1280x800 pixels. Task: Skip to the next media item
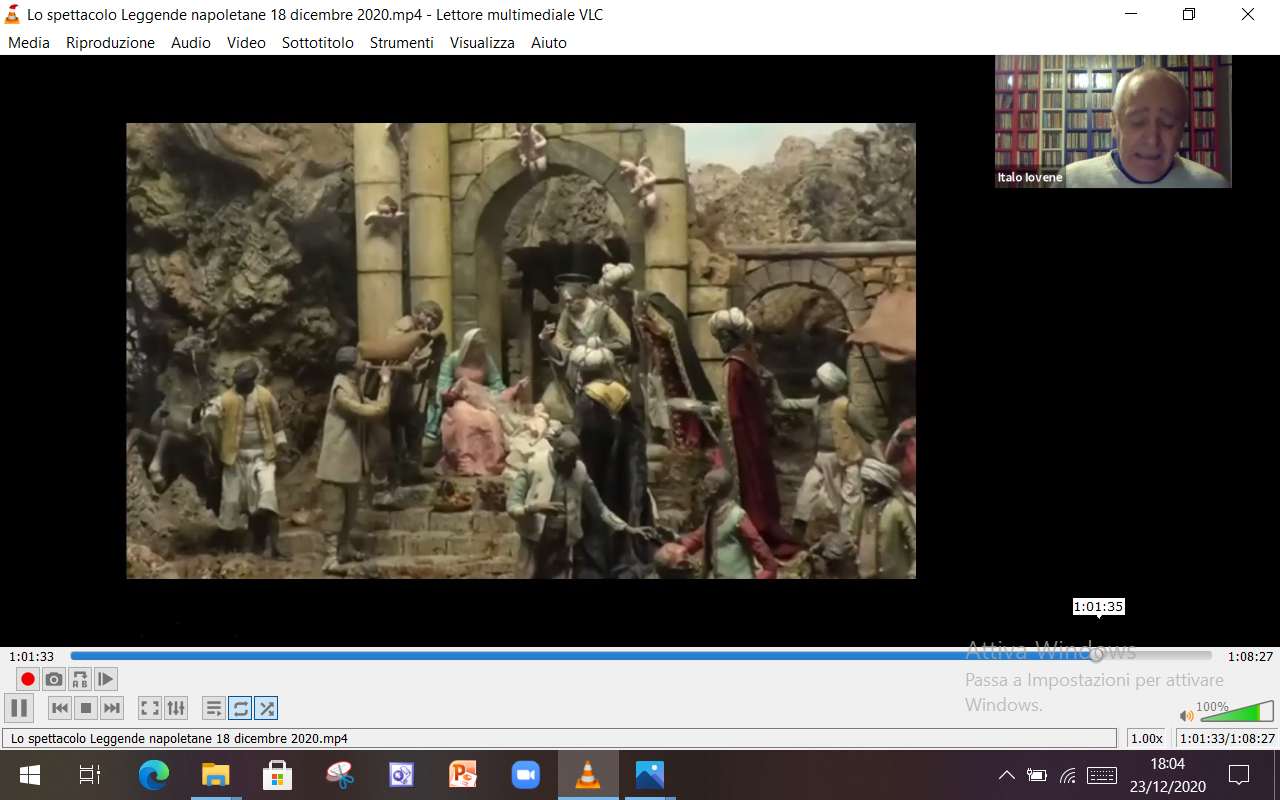click(112, 708)
